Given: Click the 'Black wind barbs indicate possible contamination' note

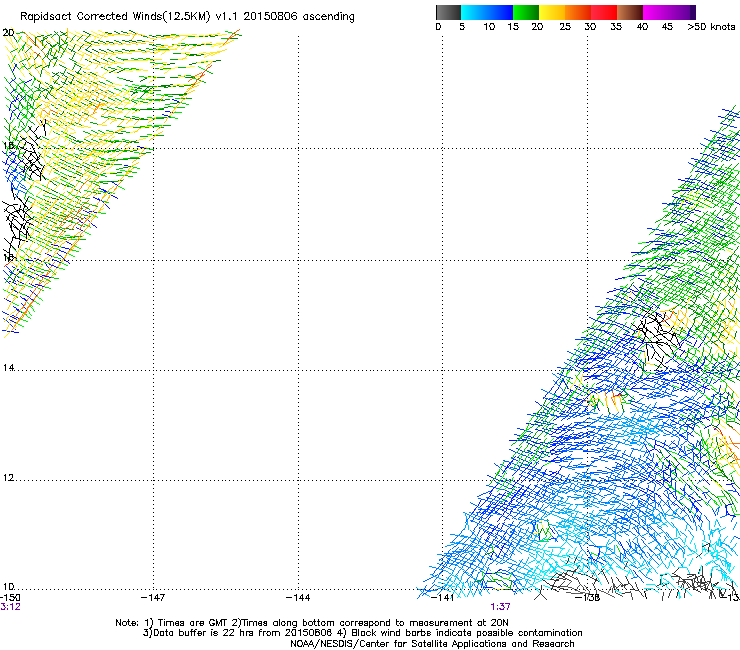Looking at the screenshot, I should click(467, 633).
